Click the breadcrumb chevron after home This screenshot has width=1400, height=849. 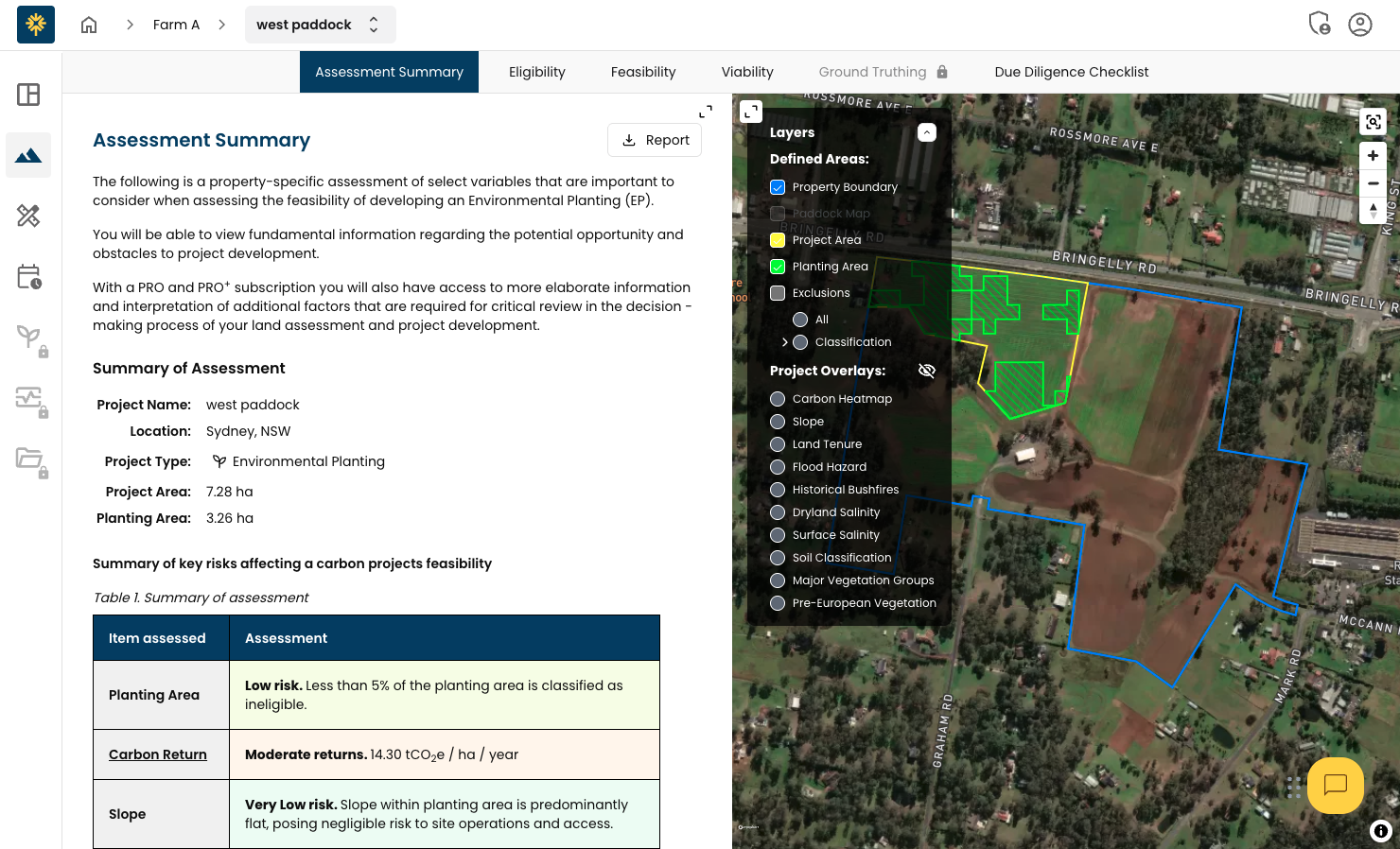(130, 25)
